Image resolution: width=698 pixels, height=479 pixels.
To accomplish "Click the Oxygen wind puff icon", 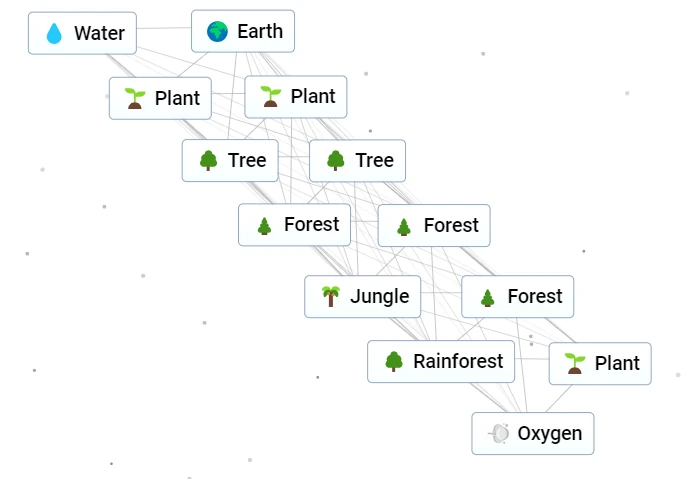I will (498, 434).
